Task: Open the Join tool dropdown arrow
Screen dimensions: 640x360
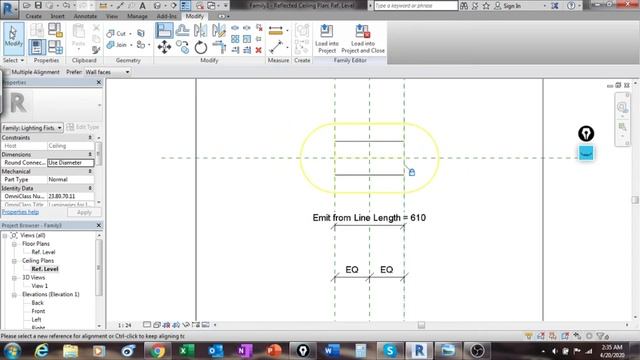Action: click(131, 45)
